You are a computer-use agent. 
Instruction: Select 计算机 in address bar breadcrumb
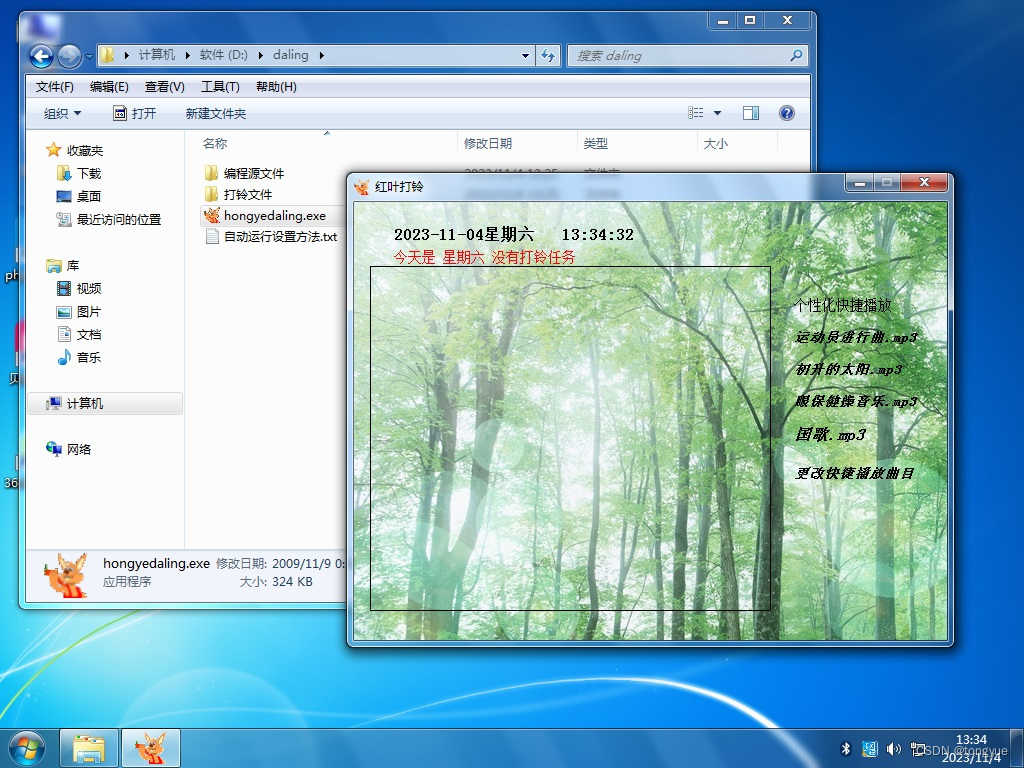tap(157, 55)
